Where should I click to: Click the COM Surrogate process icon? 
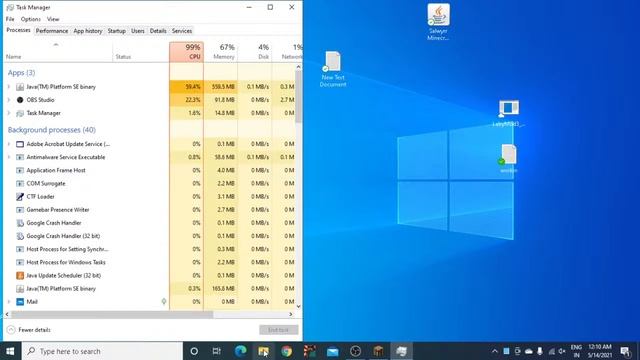coord(20,184)
